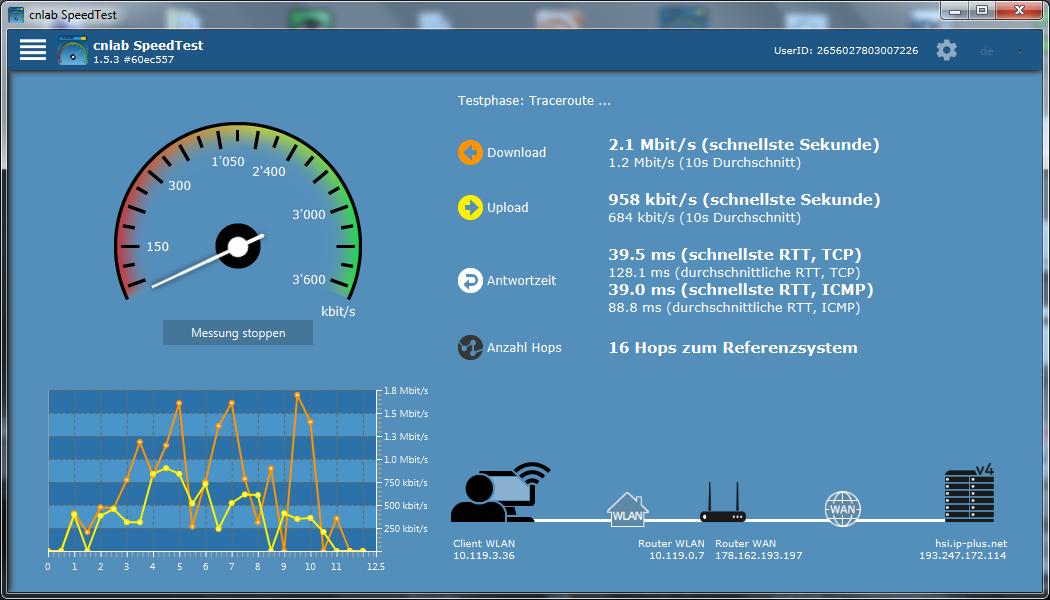Screen dimensions: 1050x600
Task: Click the hsi.ip-plus.net server name
Action: tap(971, 544)
